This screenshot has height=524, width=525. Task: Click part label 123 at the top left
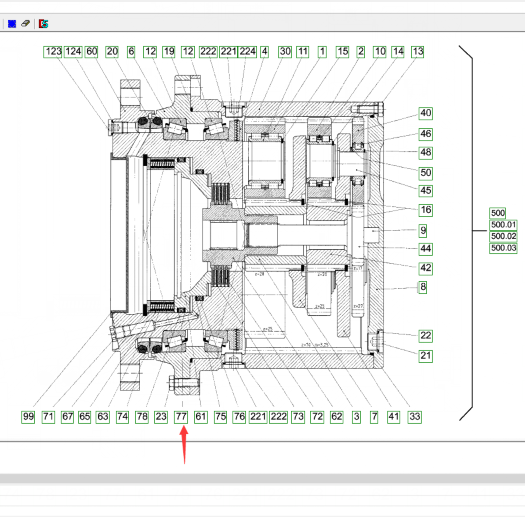53,52
